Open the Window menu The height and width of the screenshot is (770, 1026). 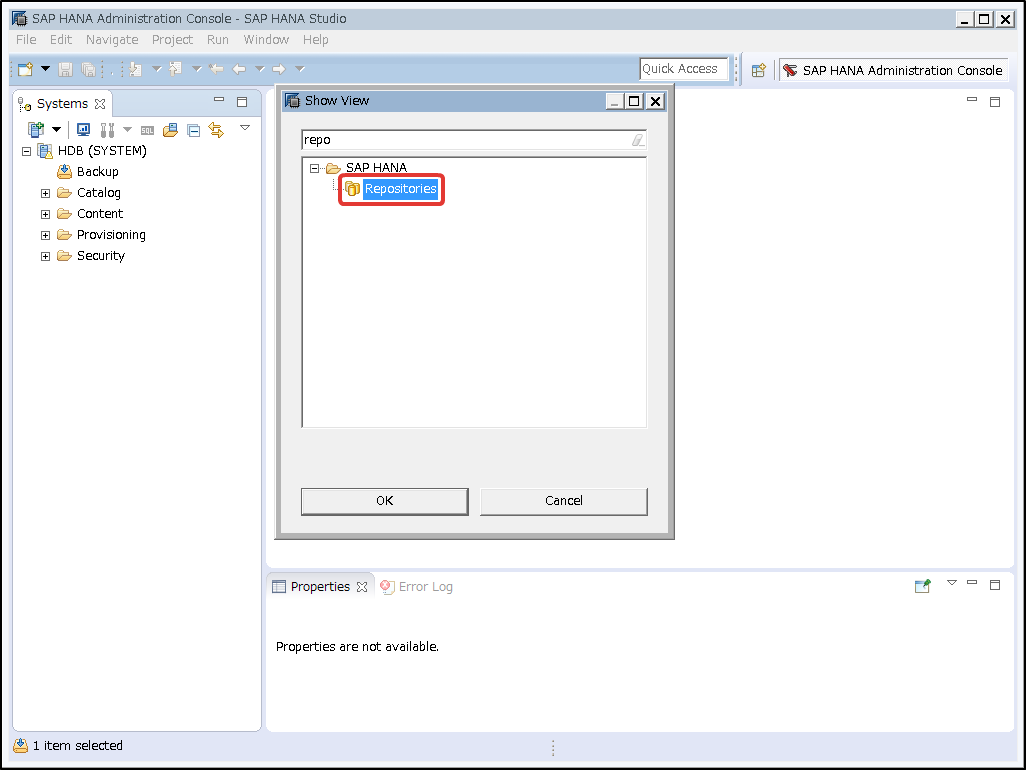266,40
